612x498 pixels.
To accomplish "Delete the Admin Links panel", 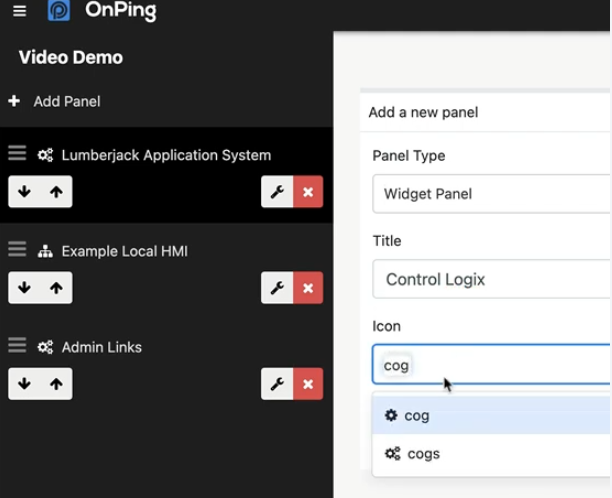I will pos(308,384).
